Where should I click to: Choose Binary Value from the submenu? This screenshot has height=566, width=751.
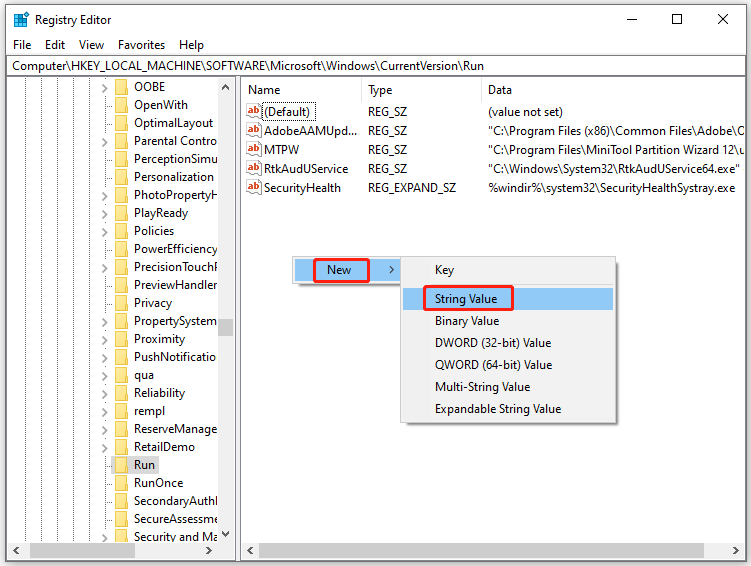[508, 321]
